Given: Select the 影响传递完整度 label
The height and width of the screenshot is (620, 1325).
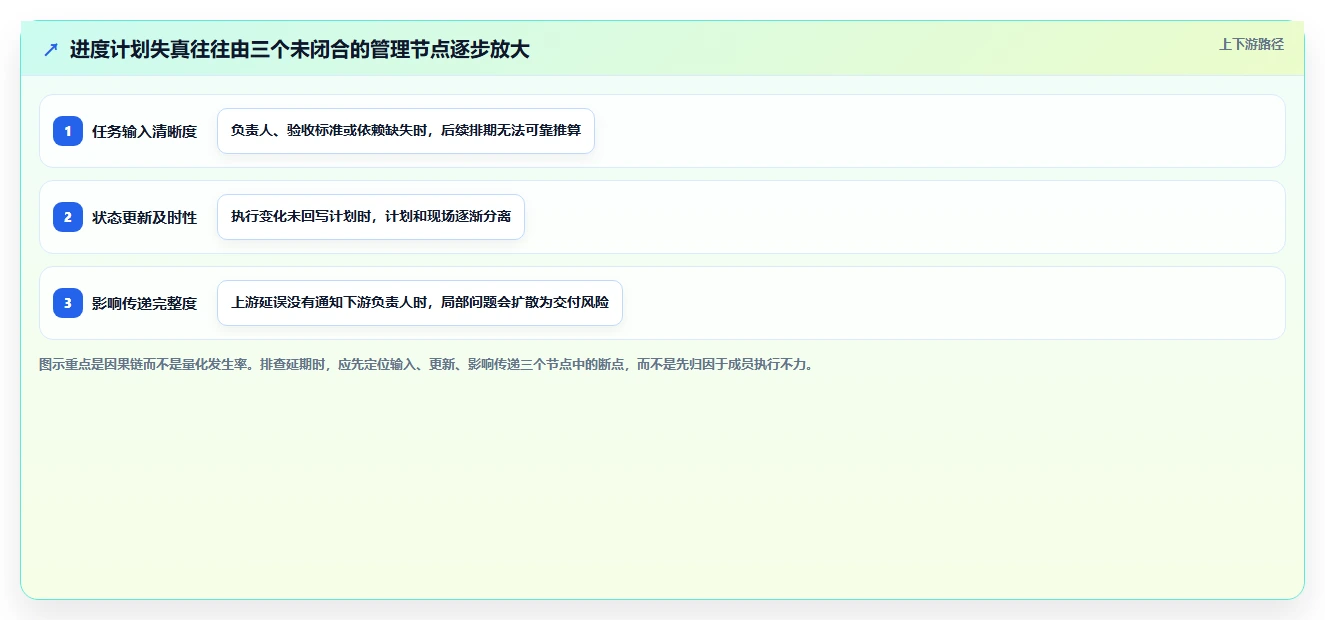Looking at the screenshot, I should tap(145, 303).
